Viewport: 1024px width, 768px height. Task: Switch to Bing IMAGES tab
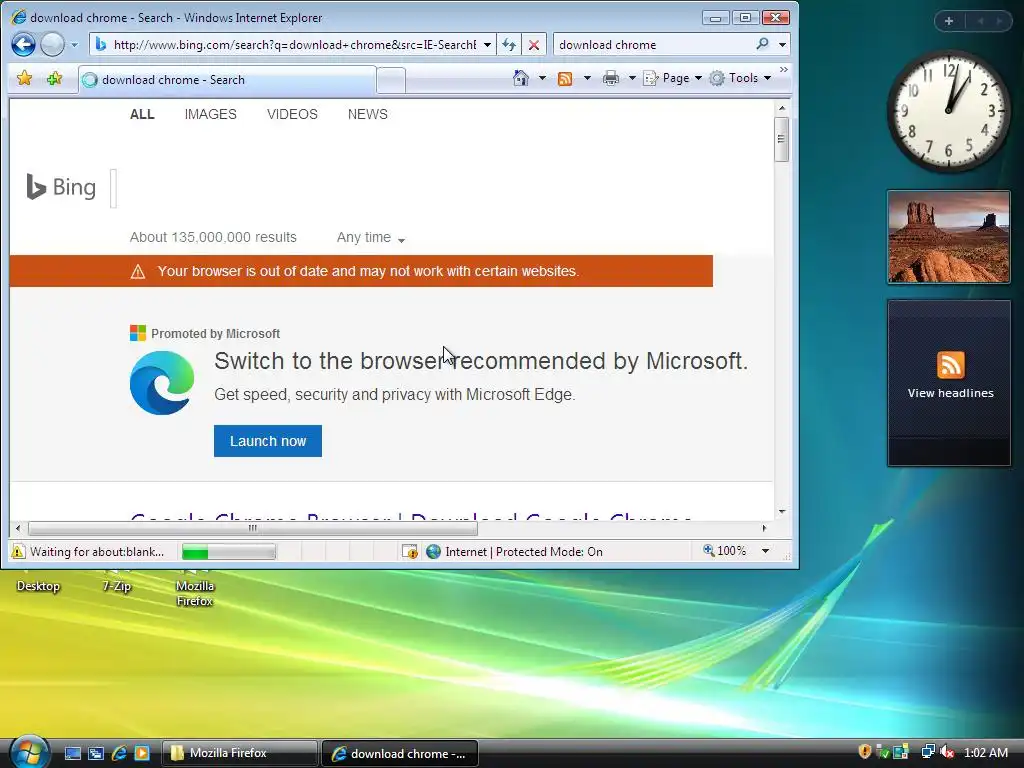pos(210,114)
